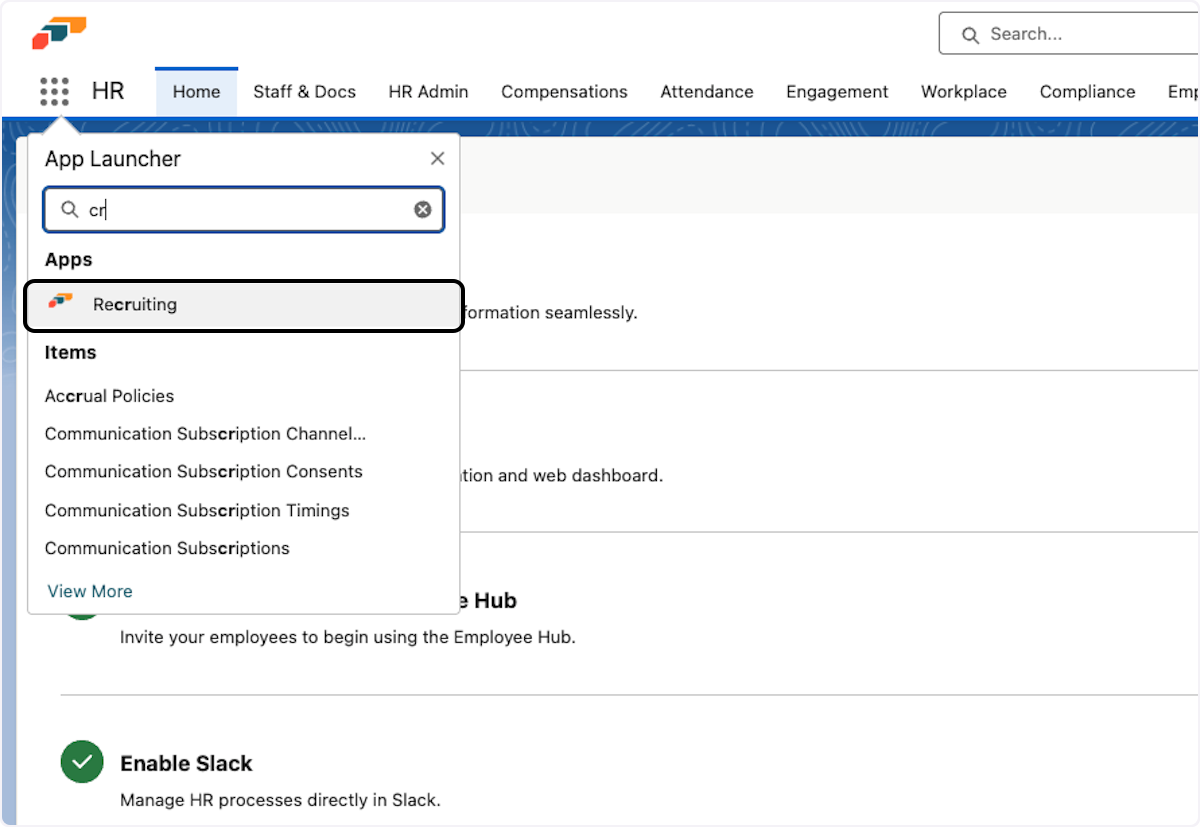Screen dimensions: 1200x827
Task: Select the Attendance tab
Action: [x=706, y=92]
